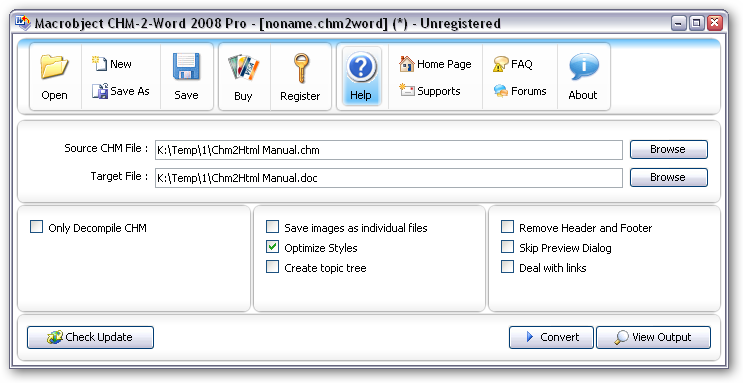Screen dimensions: 743x383
Task: Enable Create topic tree checkbox
Action: [x=272, y=267]
